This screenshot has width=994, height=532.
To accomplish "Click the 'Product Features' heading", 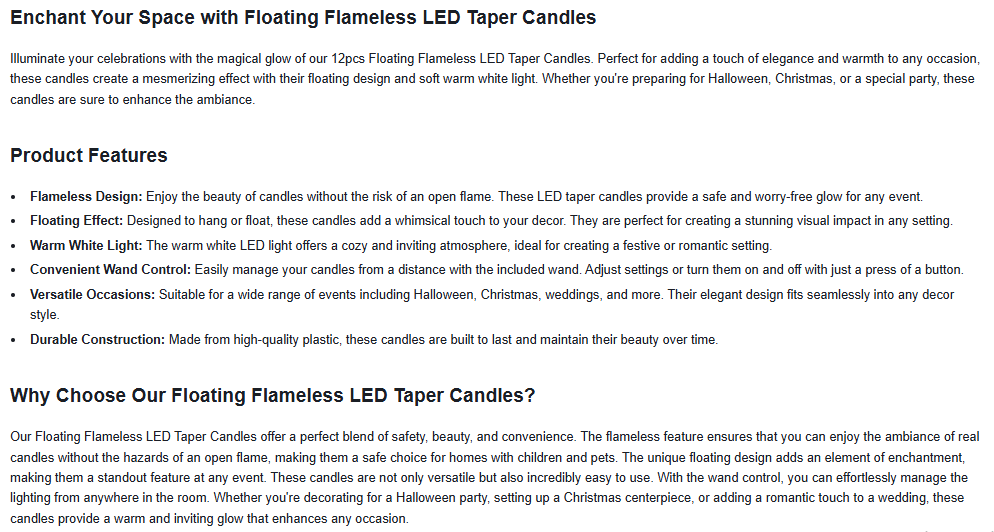I will click(89, 155).
